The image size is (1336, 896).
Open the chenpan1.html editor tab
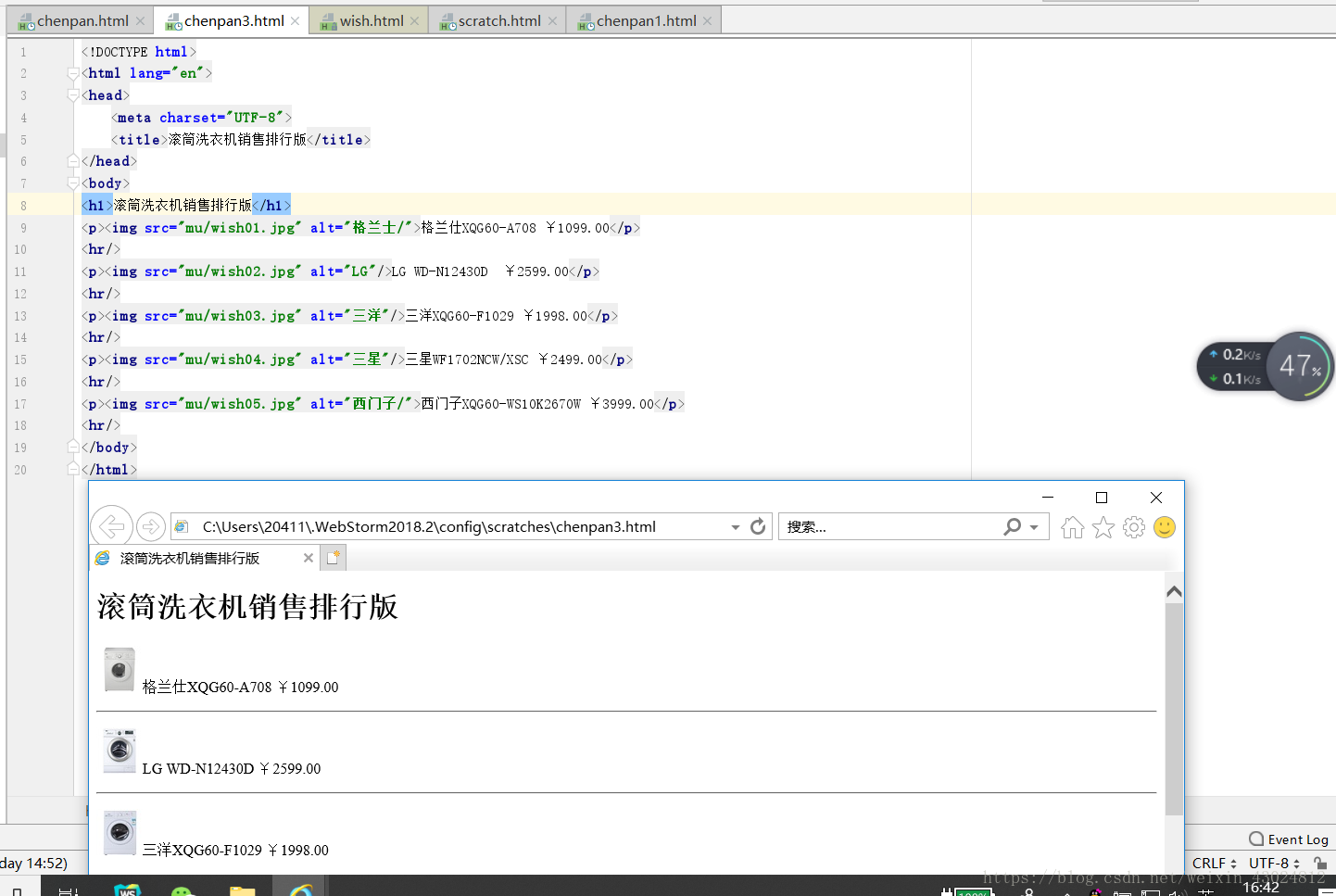point(646,20)
